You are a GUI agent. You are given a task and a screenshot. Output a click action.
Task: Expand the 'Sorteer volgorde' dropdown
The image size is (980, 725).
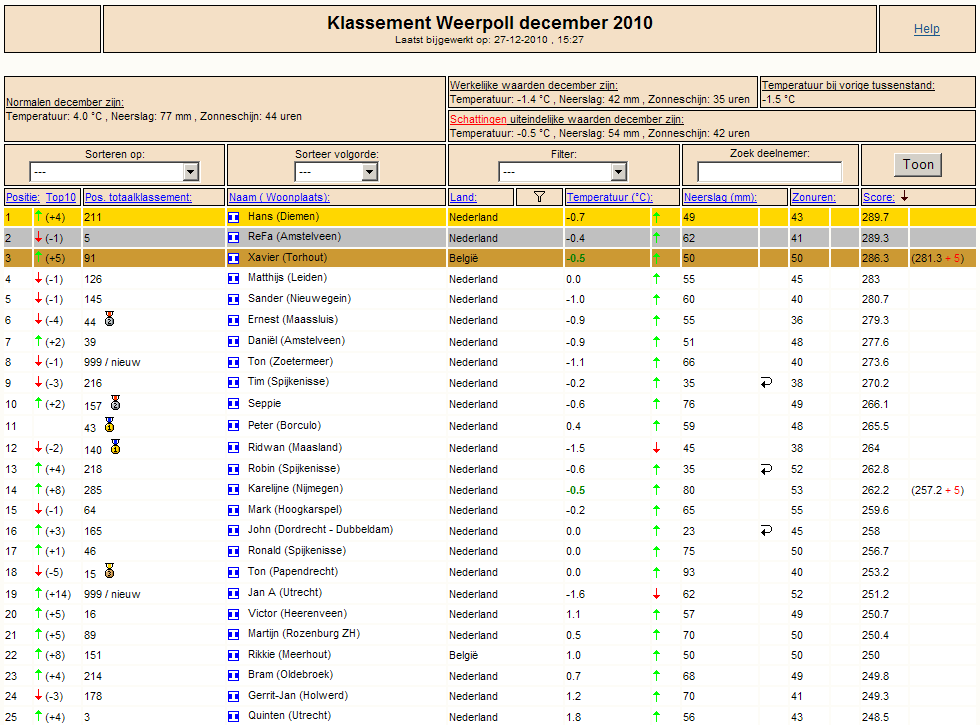click(336, 171)
